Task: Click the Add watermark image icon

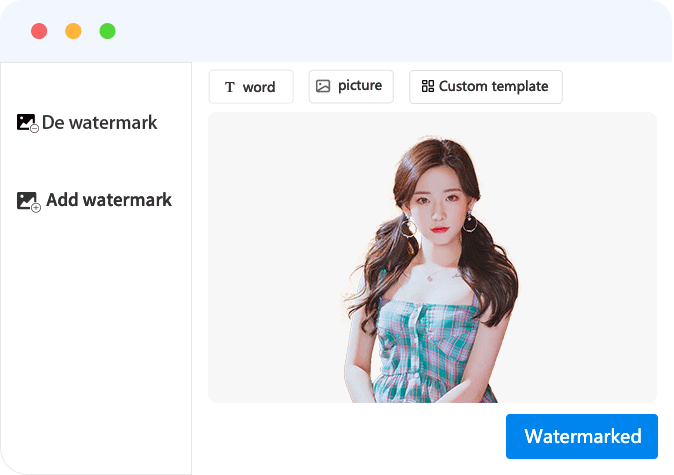Action: [27, 200]
